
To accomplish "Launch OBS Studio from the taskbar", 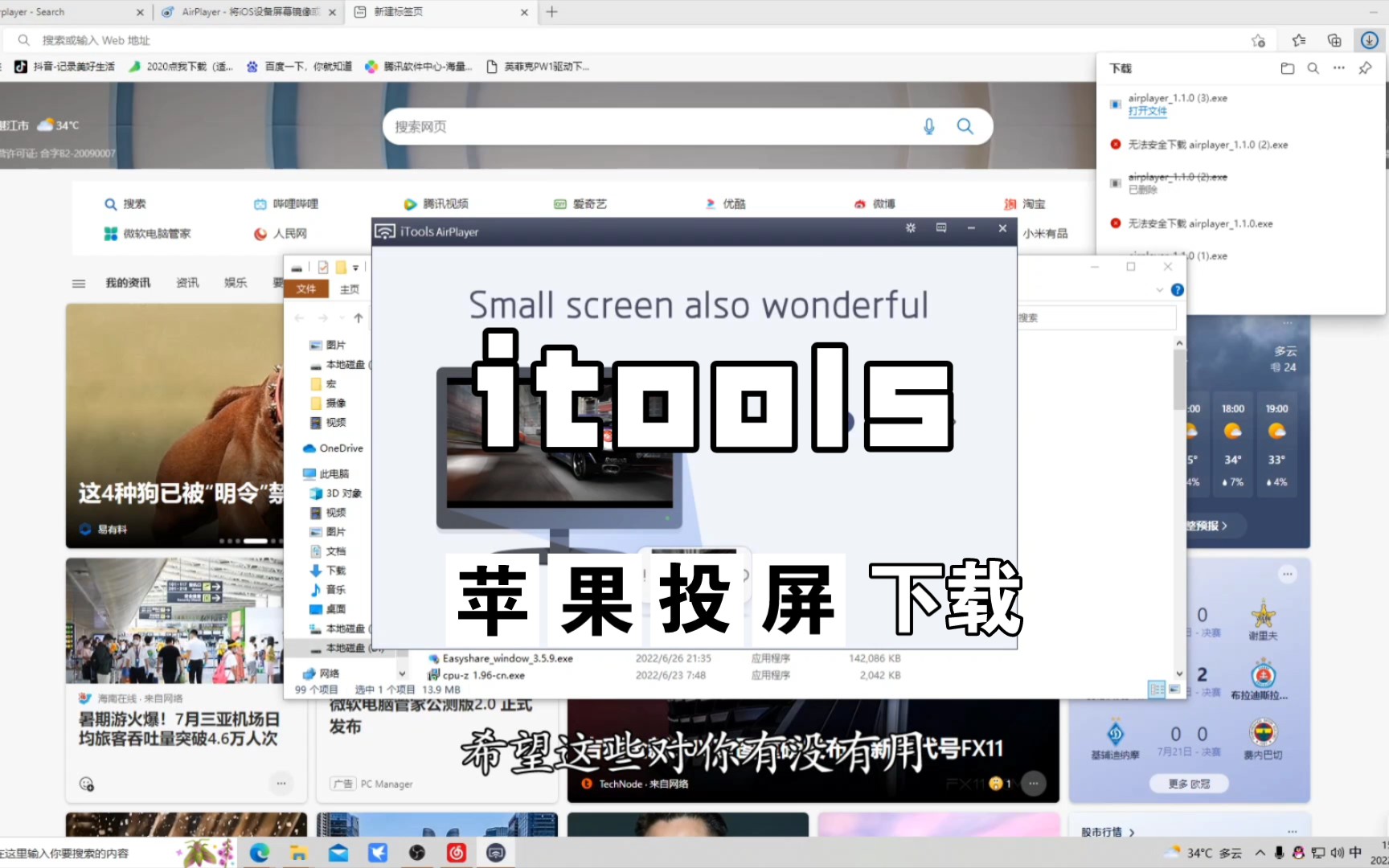I will (x=417, y=853).
